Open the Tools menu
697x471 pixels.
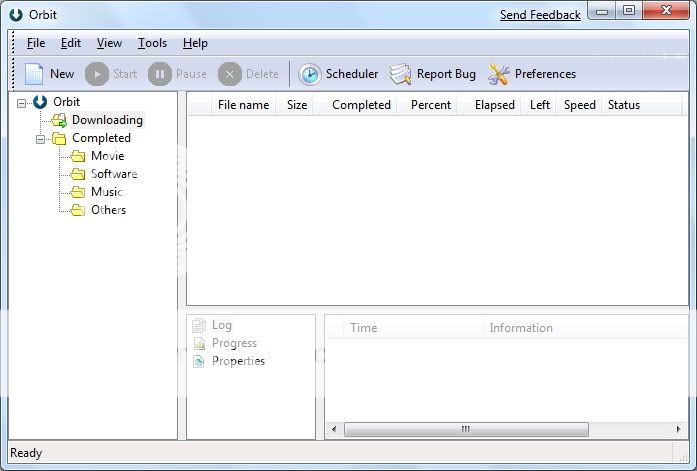152,43
